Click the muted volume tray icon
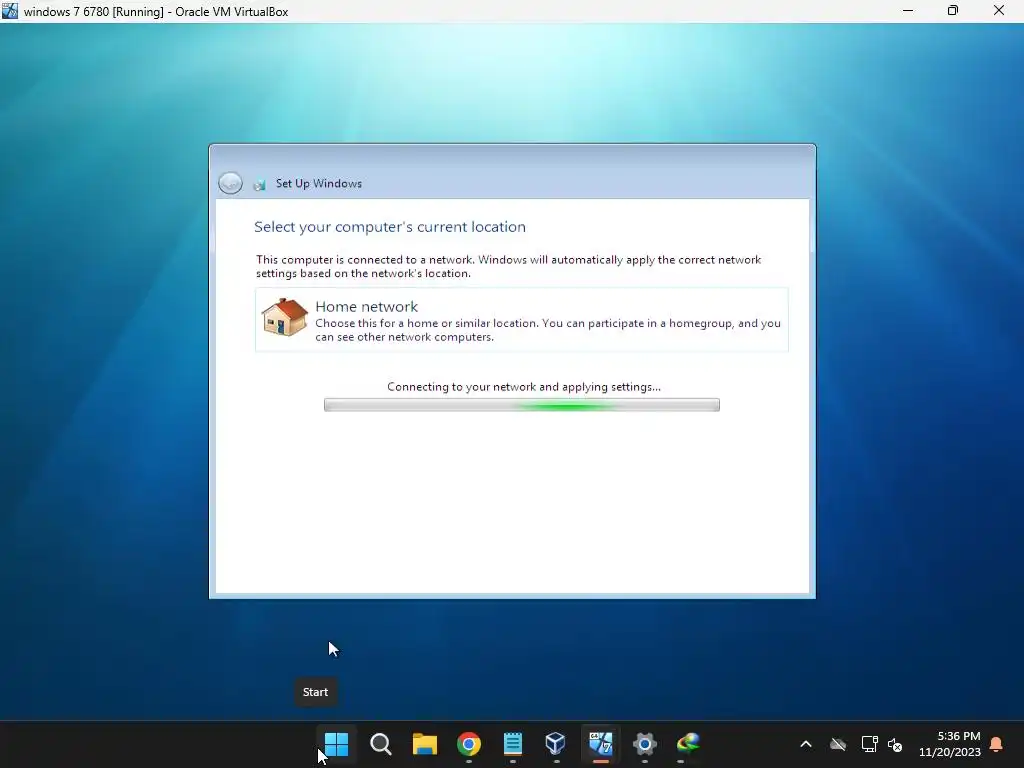 coord(895,744)
